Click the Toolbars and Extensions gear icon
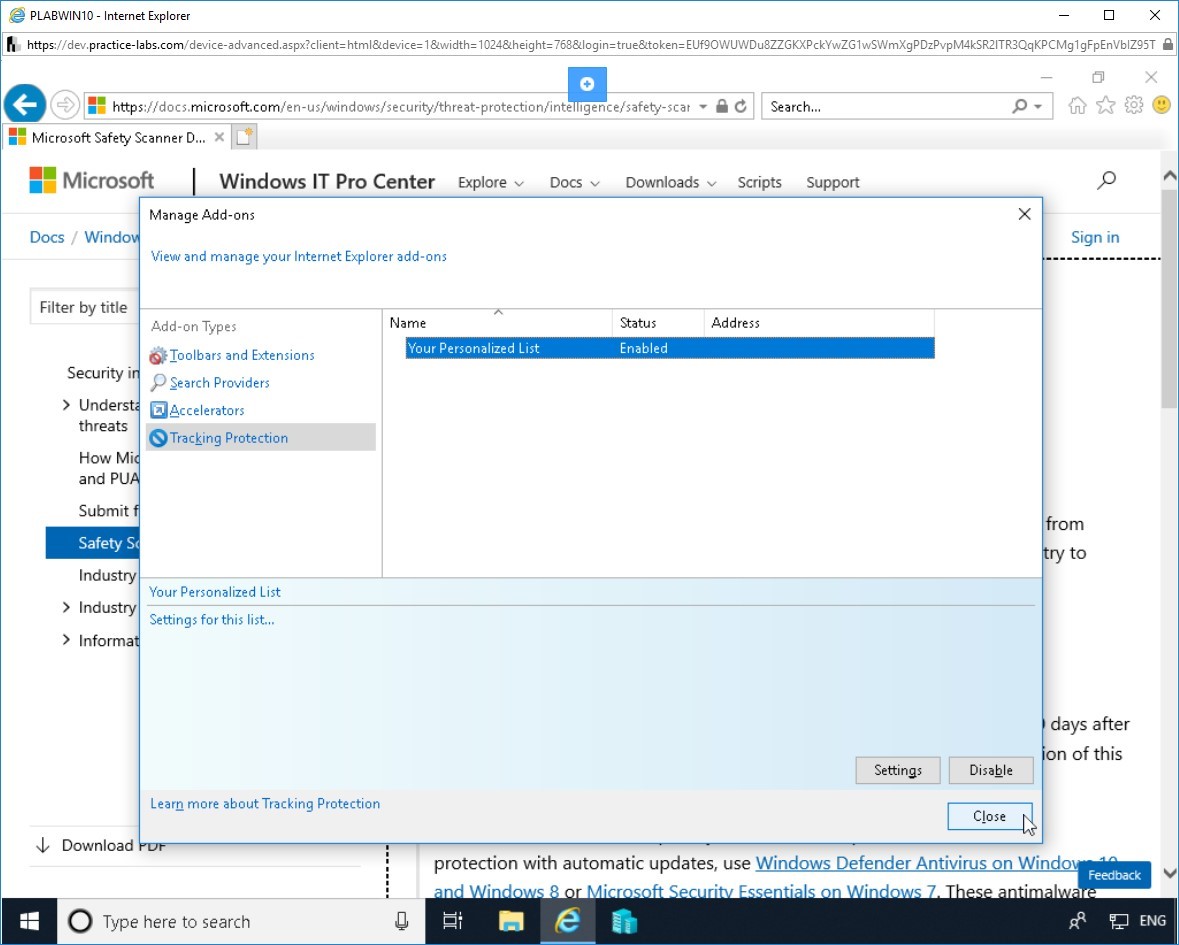 pos(158,356)
